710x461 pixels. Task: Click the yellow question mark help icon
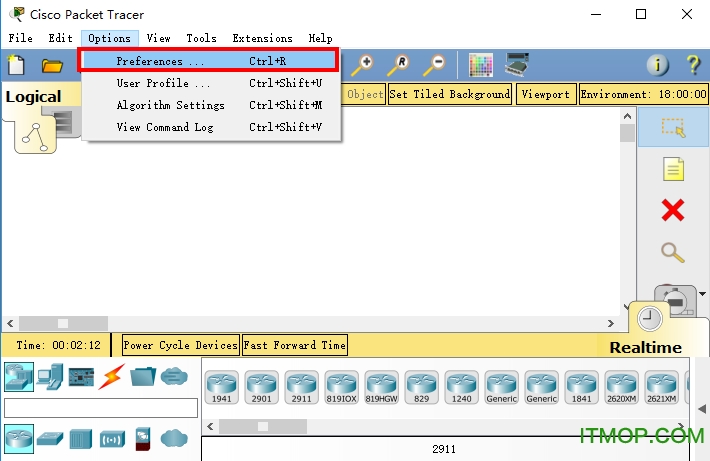coord(693,65)
